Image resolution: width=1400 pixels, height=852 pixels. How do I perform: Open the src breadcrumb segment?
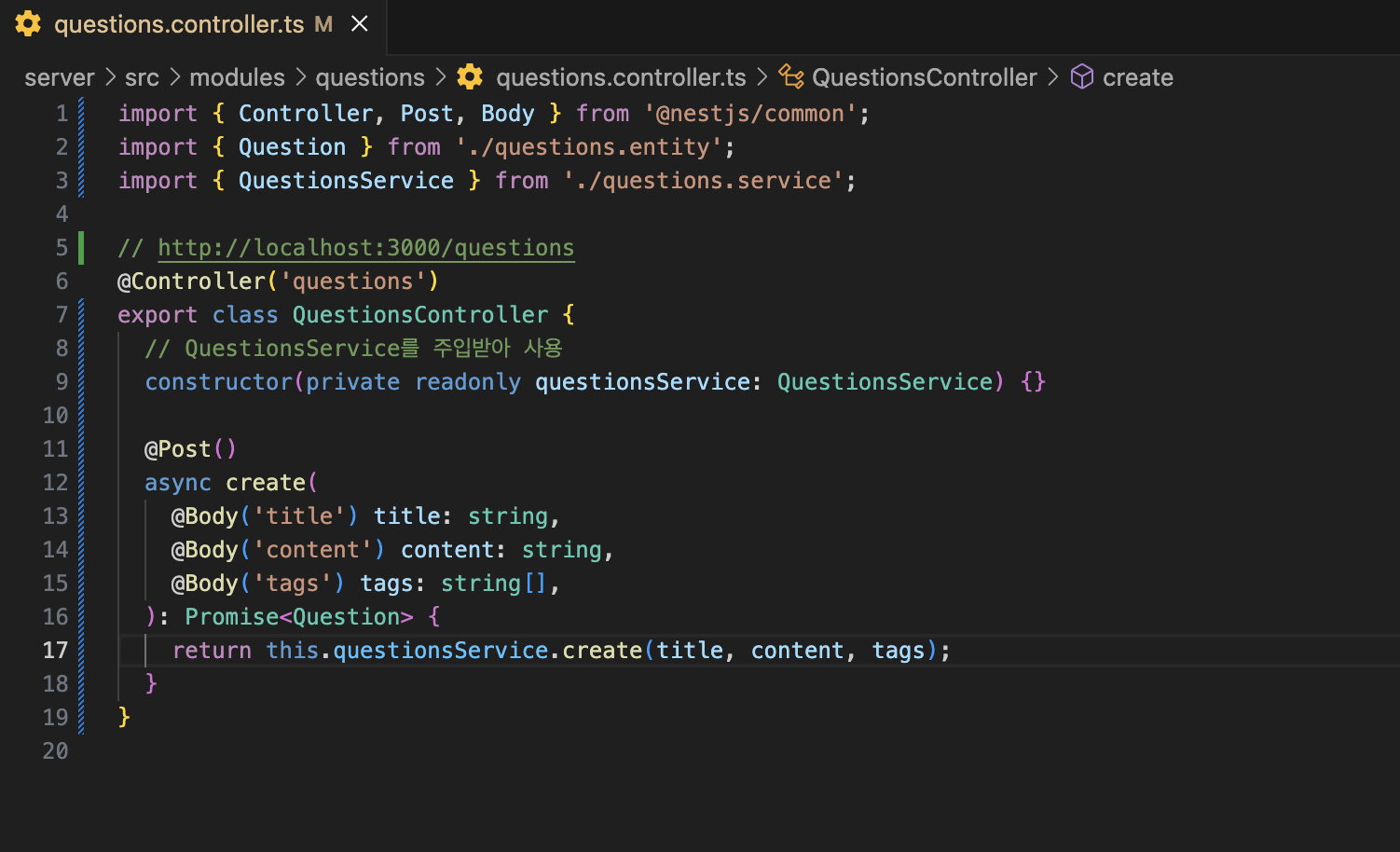point(142,77)
